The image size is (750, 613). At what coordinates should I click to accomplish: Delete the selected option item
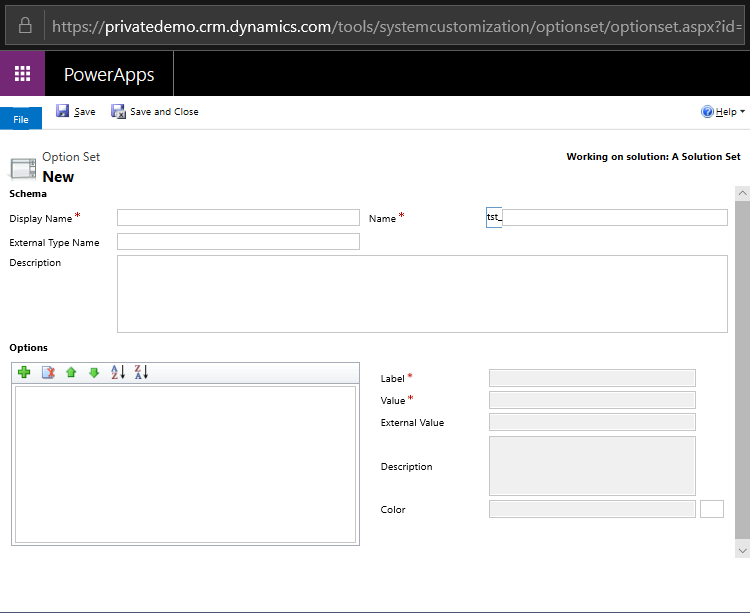tap(48, 373)
